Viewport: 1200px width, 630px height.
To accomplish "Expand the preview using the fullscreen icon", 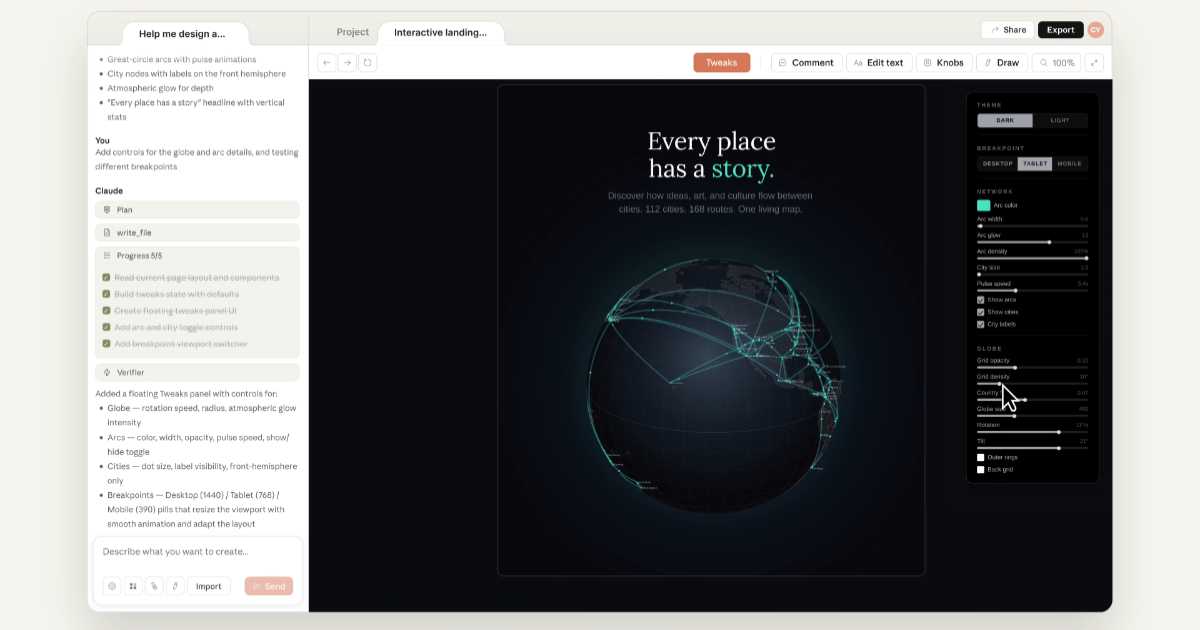I will 1094,63.
